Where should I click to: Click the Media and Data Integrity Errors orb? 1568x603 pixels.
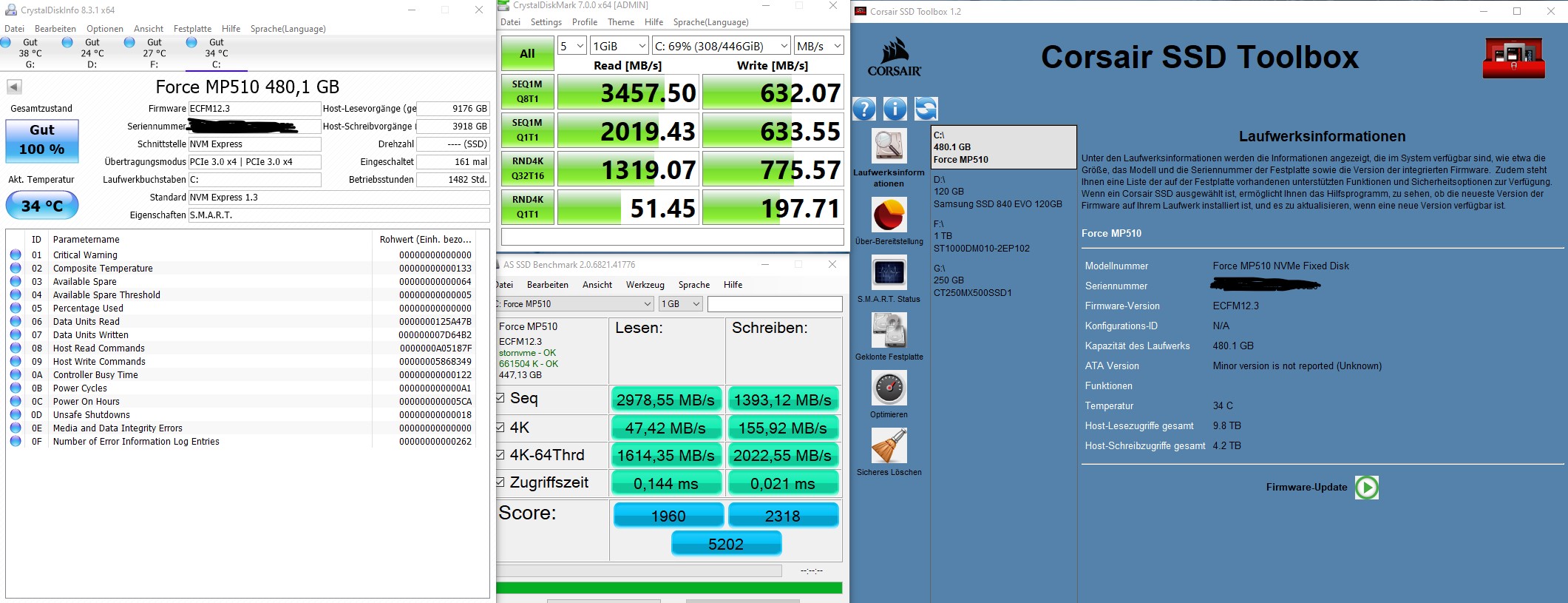pos(16,428)
